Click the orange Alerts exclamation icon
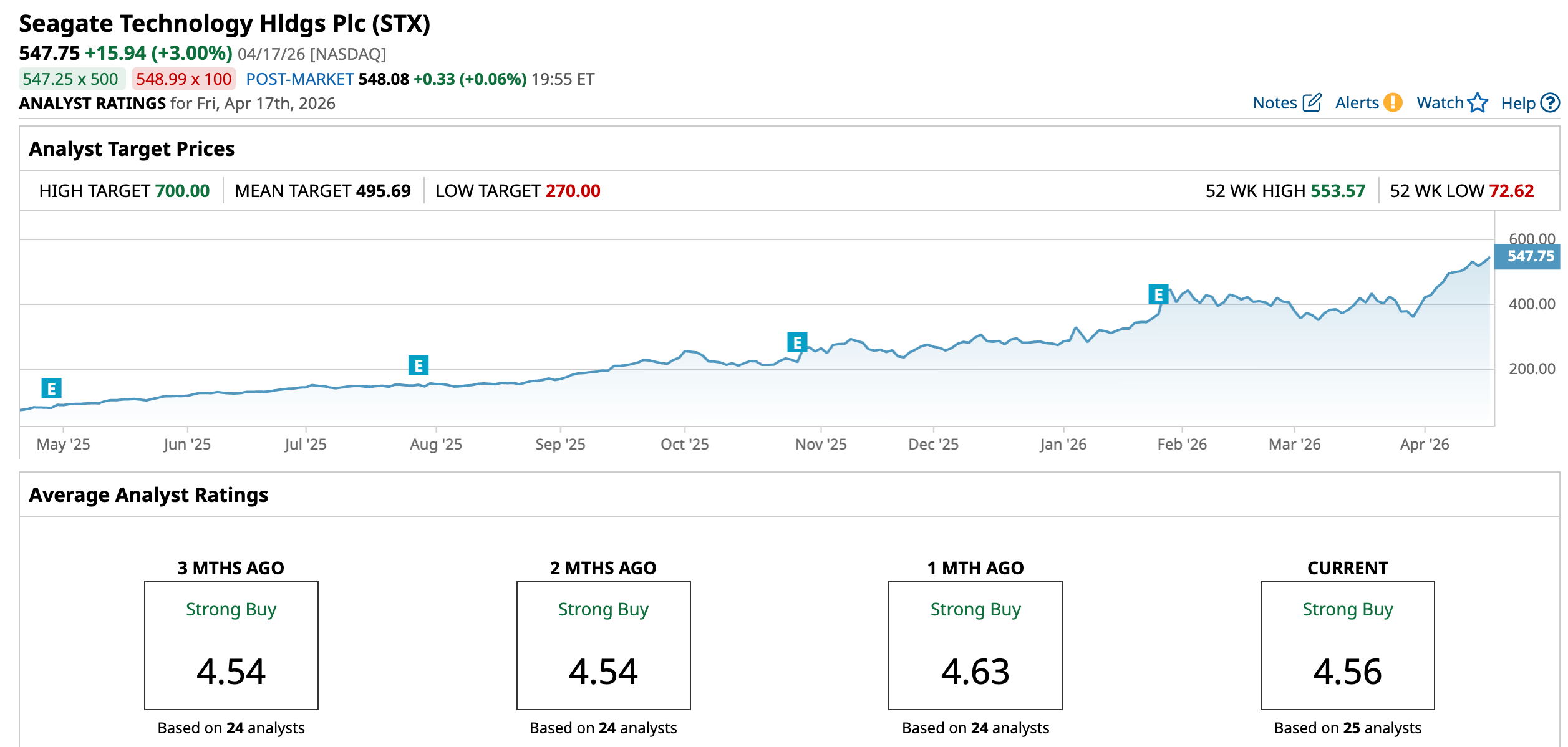Image resolution: width=1568 pixels, height=747 pixels. click(1392, 103)
